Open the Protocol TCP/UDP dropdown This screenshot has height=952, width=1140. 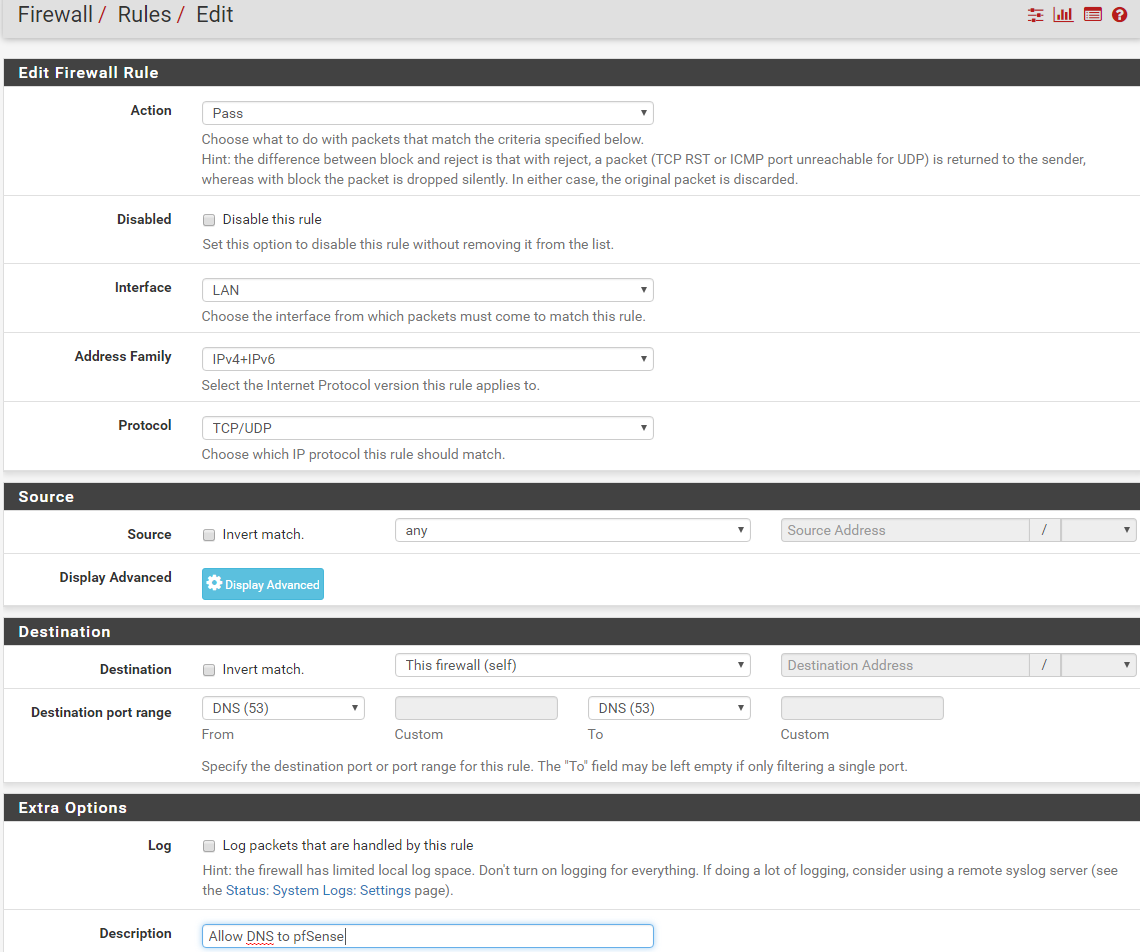(427, 428)
